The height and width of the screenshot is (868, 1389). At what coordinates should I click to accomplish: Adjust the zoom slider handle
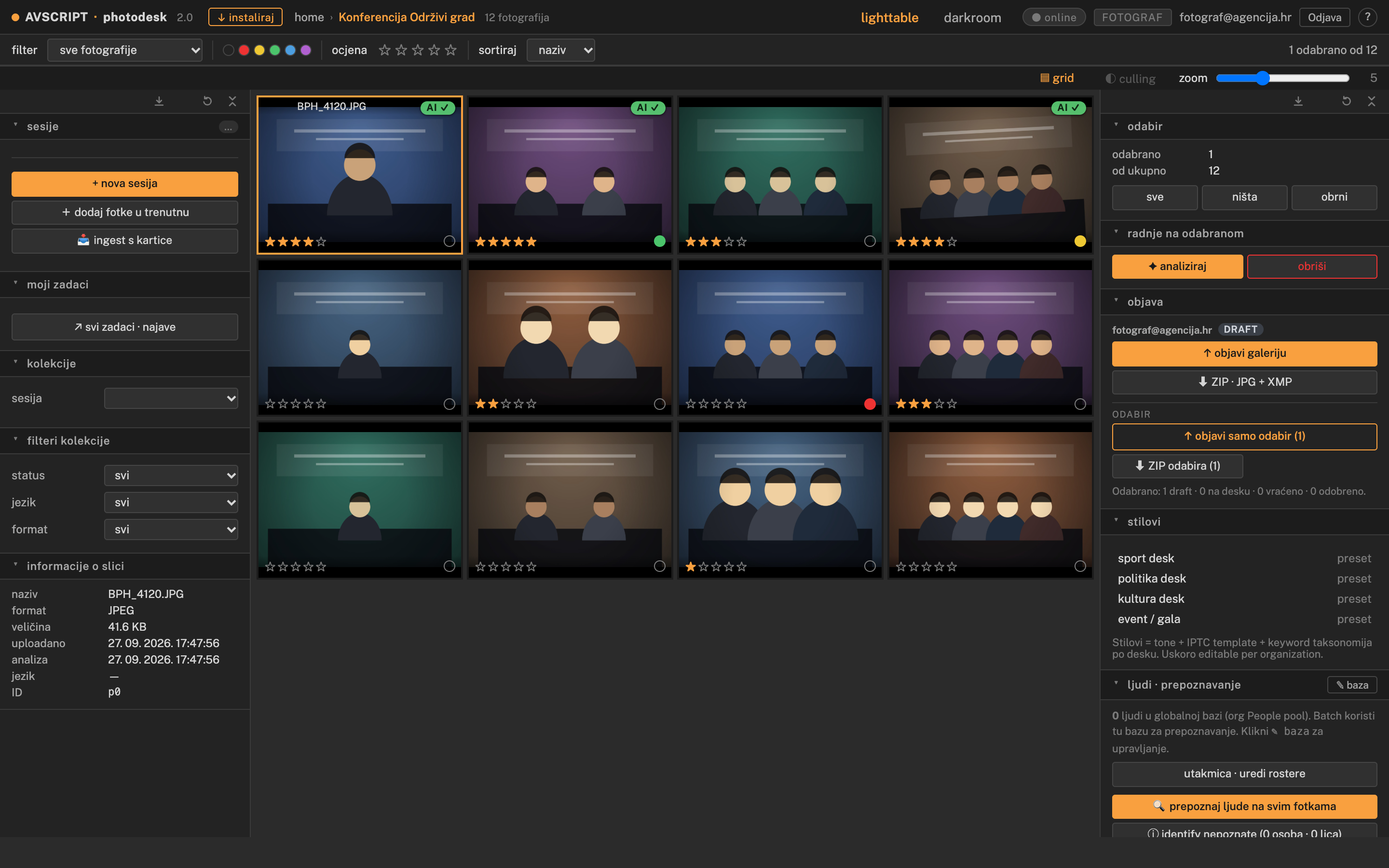pyautogui.click(x=1262, y=78)
